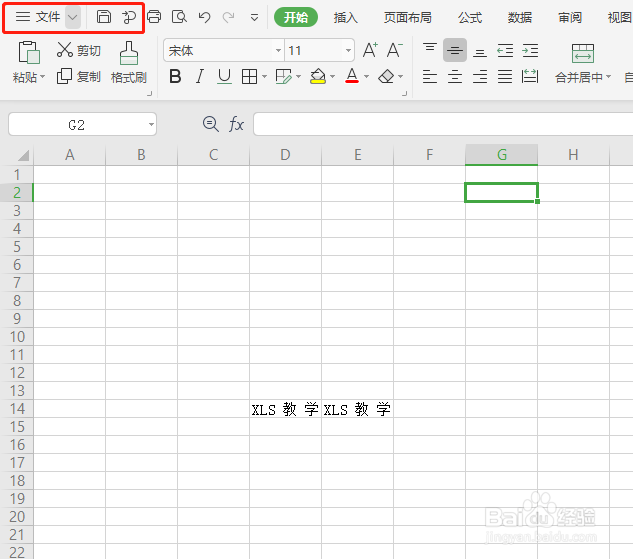Toggle bold formatting
633x559 pixels.
(175, 76)
